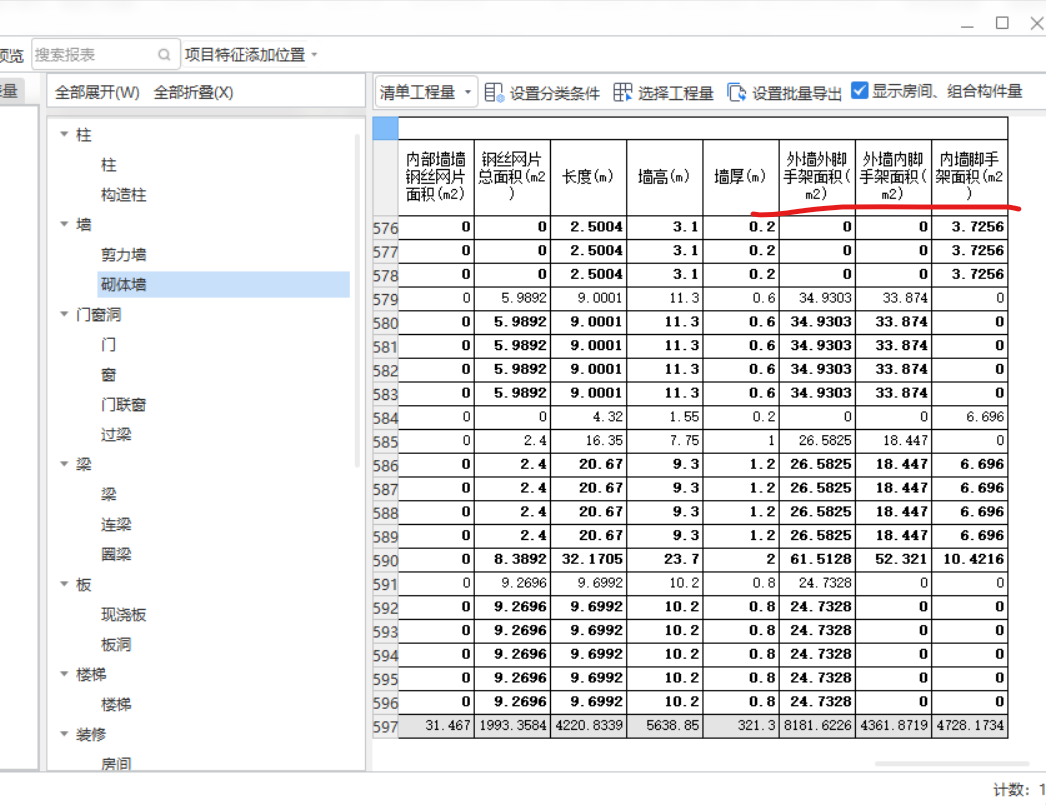Click the 内部墙墙钢丝网片面积 column header

(x=436, y=177)
